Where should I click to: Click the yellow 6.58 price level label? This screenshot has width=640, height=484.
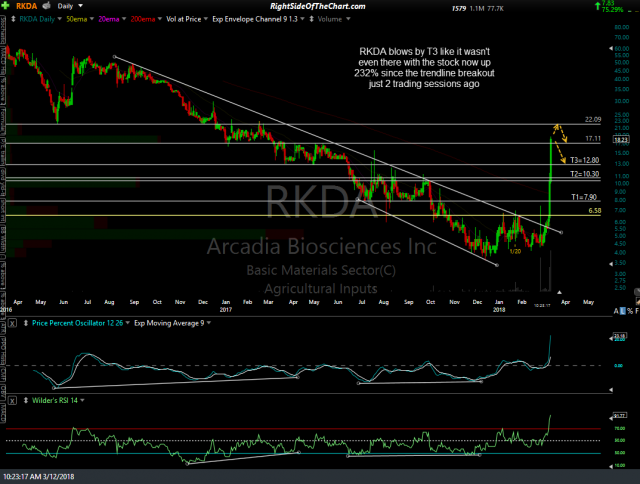595,211
